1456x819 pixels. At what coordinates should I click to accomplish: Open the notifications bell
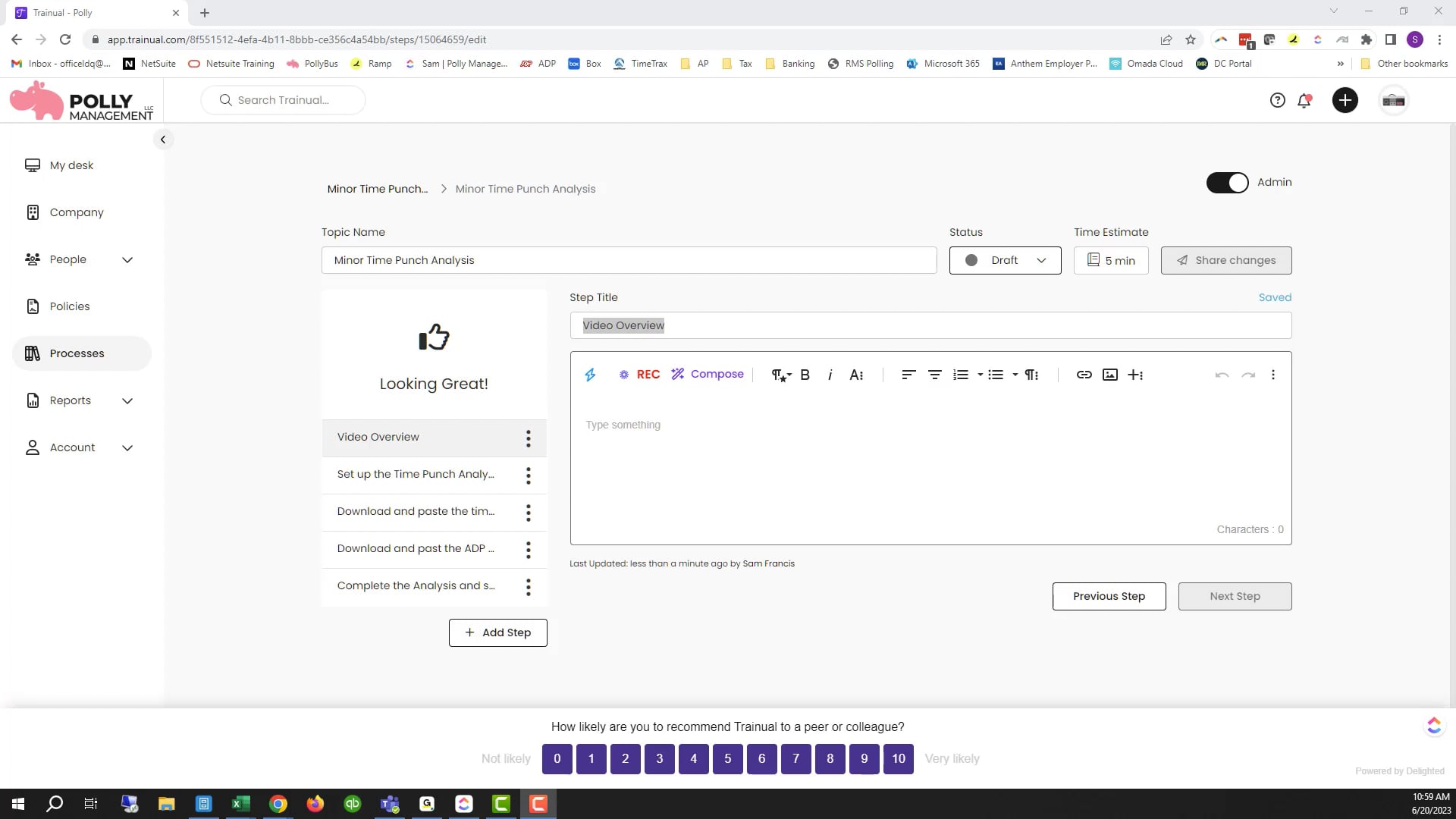click(1304, 100)
